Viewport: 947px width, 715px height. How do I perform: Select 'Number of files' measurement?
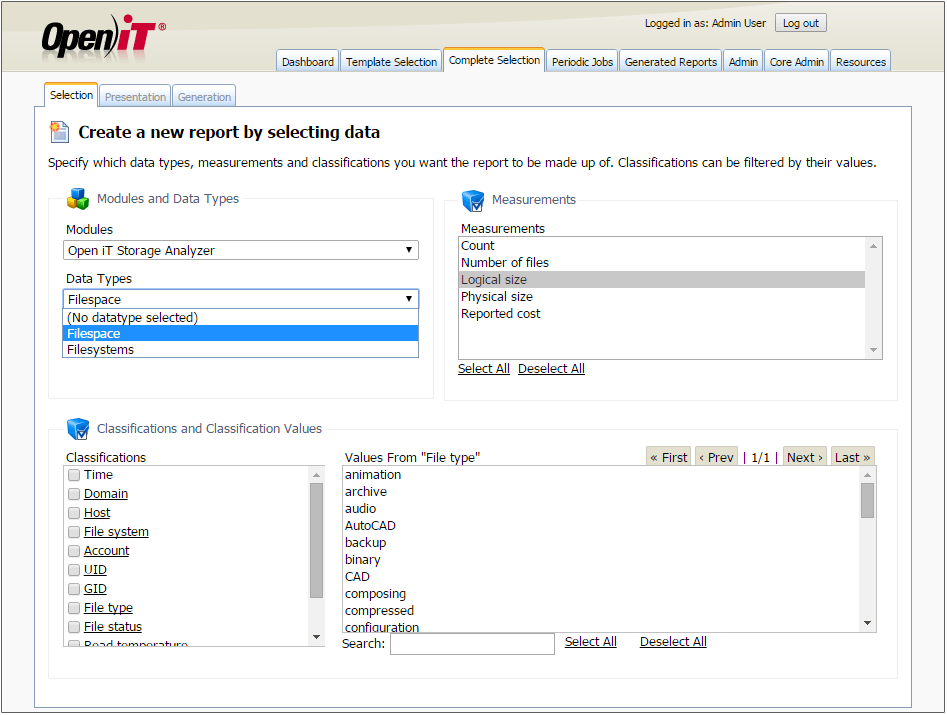point(662,263)
